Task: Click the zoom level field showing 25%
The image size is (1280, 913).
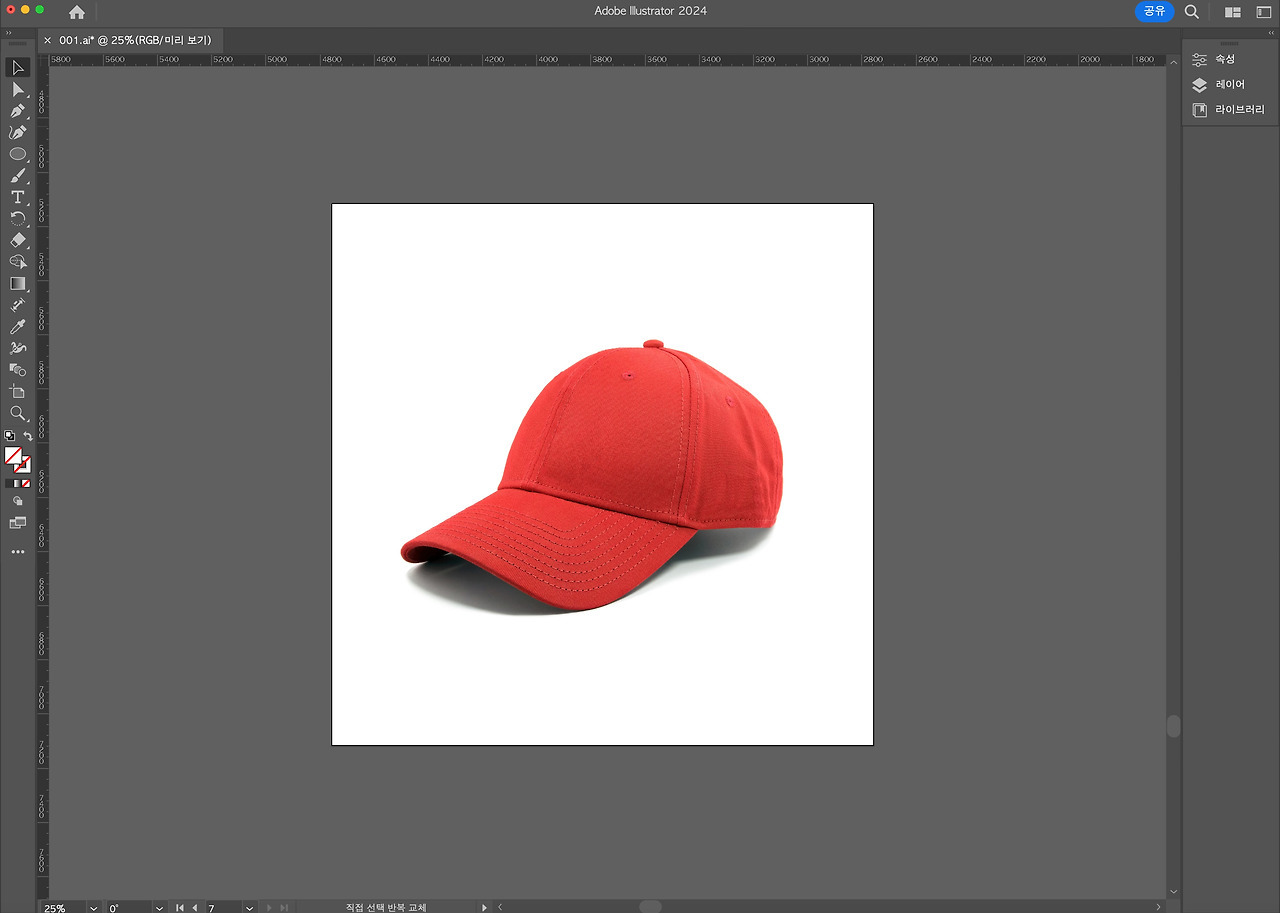Action: click(63, 907)
